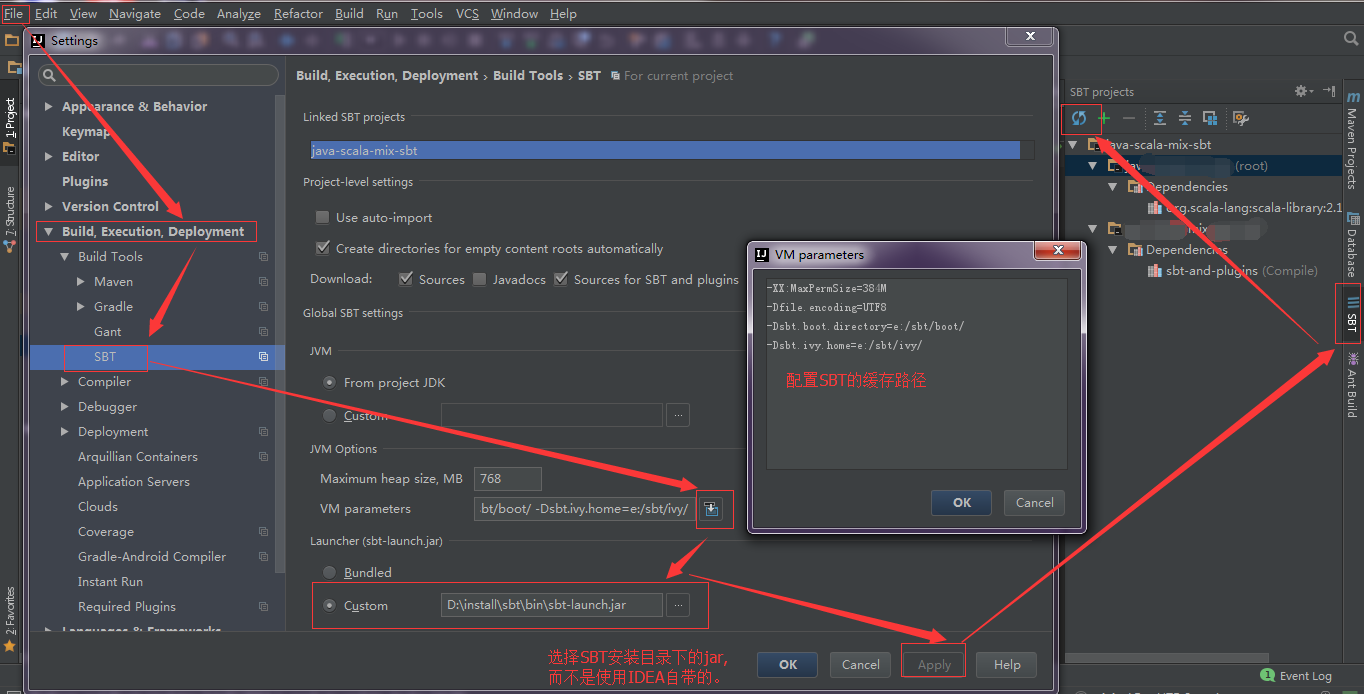
Task: Open the Window menu
Action: point(514,14)
